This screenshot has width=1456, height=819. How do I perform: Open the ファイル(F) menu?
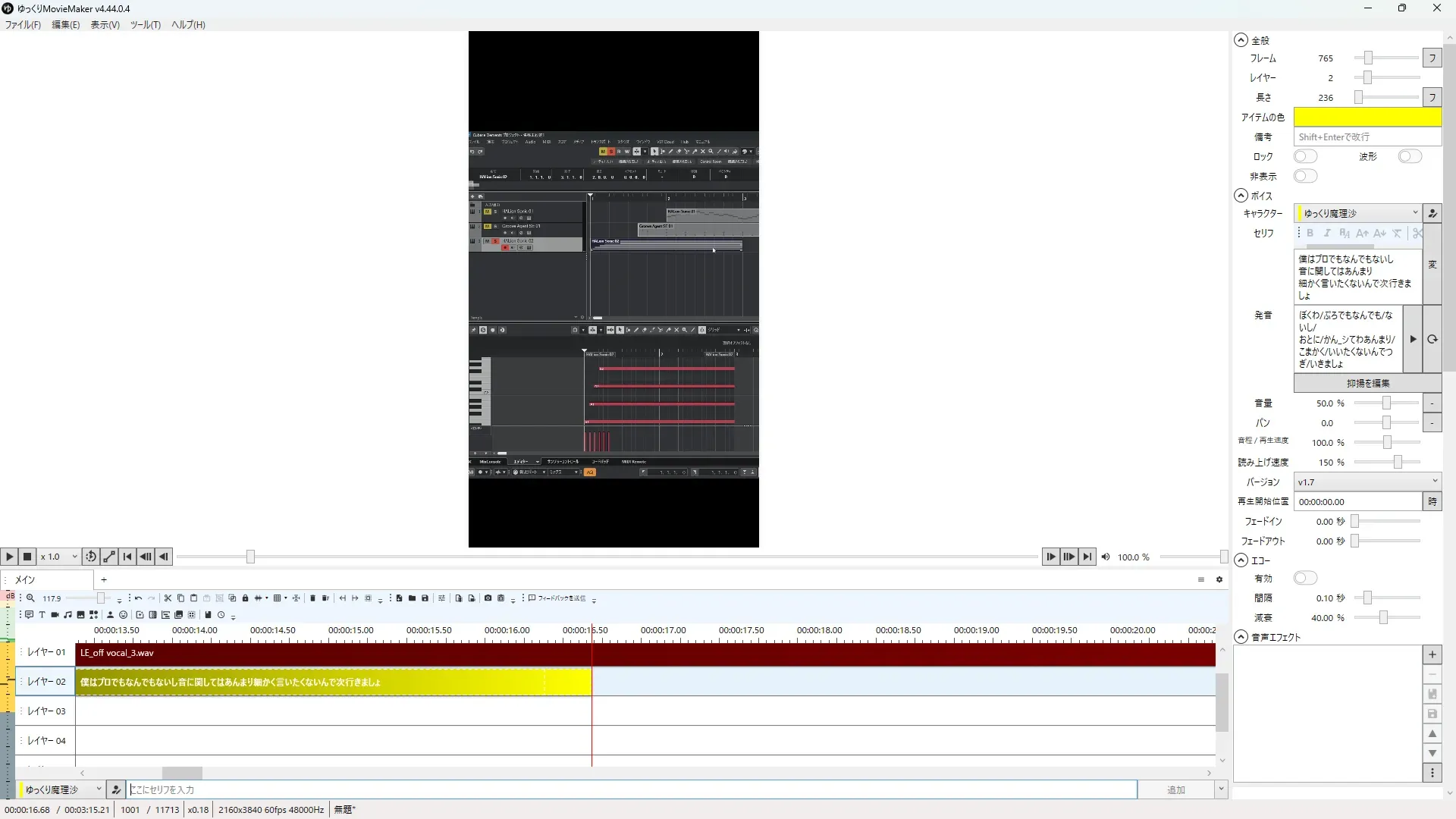click(23, 24)
